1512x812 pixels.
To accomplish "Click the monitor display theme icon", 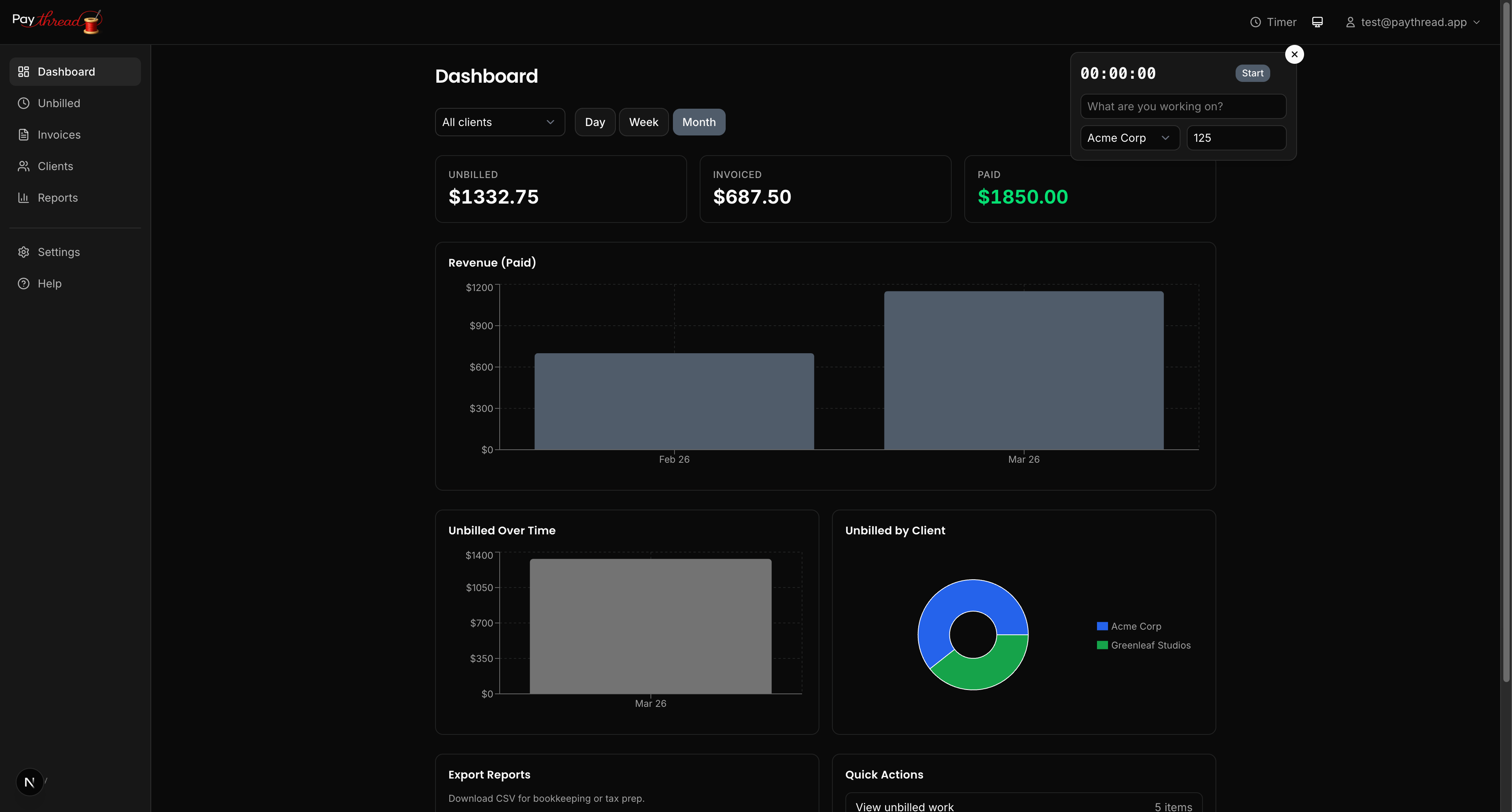I will pos(1317,22).
